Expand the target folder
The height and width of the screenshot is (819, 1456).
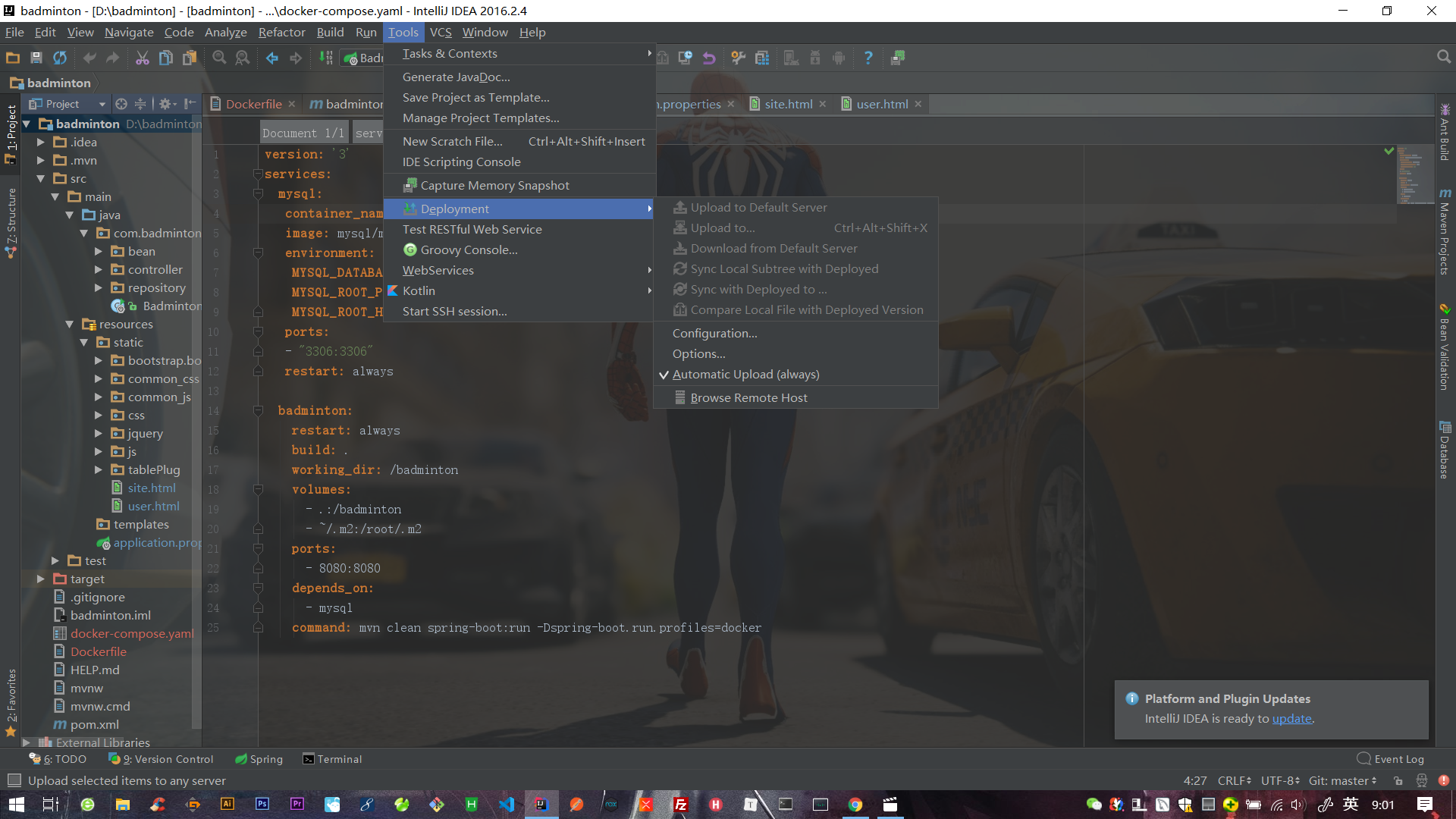click(x=41, y=579)
